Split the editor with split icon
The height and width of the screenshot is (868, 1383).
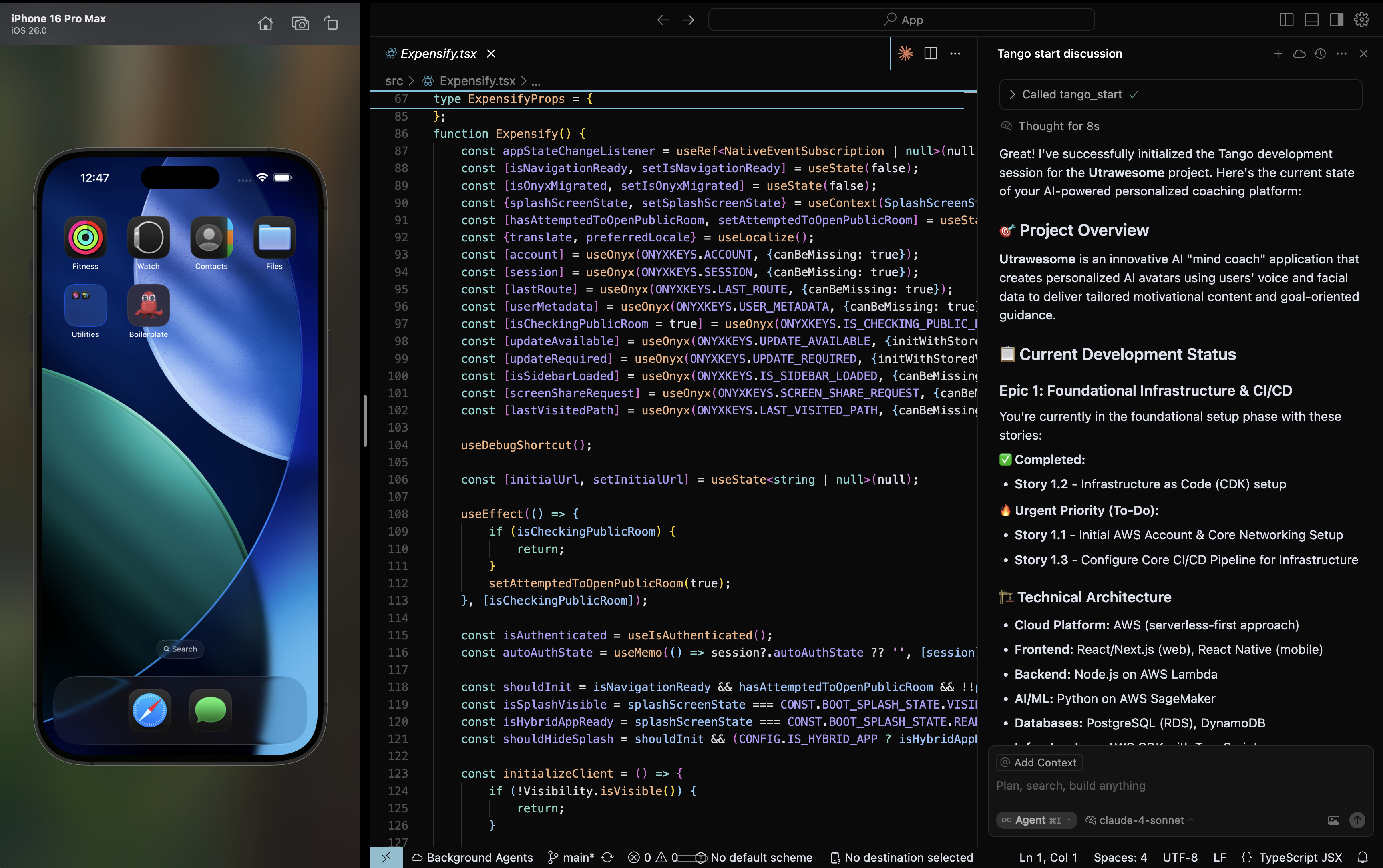pos(931,53)
